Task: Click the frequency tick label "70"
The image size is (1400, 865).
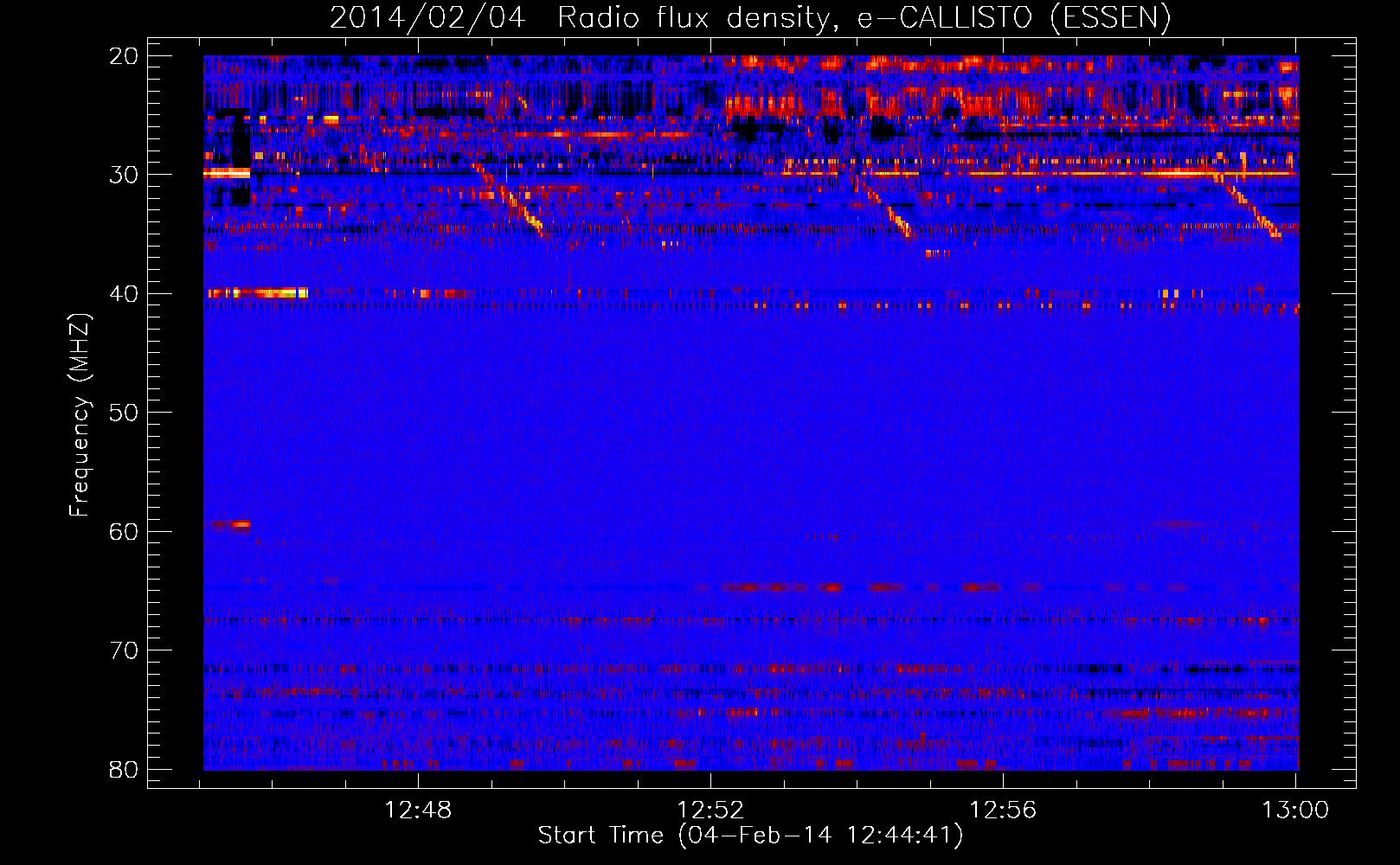Action: [x=124, y=650]
